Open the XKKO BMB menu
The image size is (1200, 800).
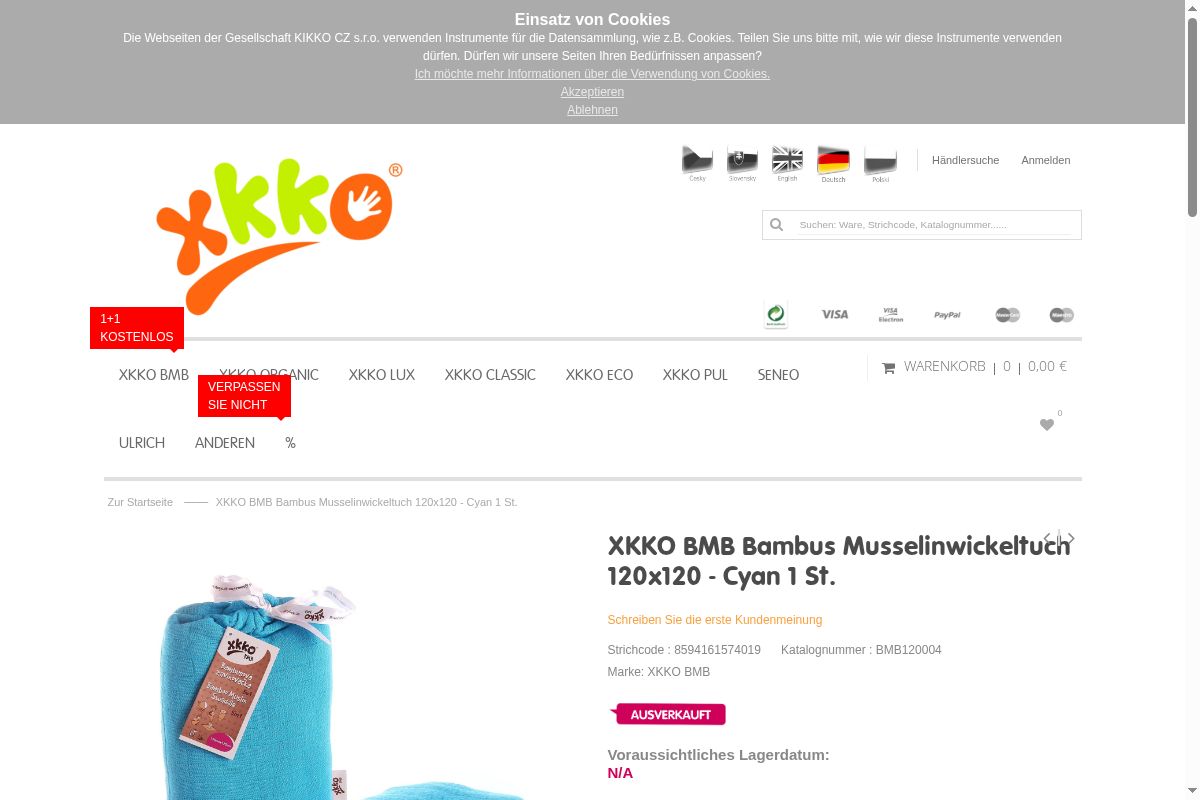coord(154,375)
